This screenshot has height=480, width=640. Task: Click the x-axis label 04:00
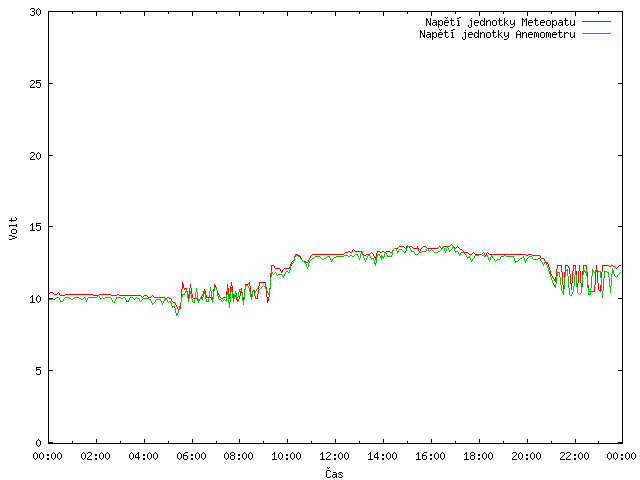point(143,456)
